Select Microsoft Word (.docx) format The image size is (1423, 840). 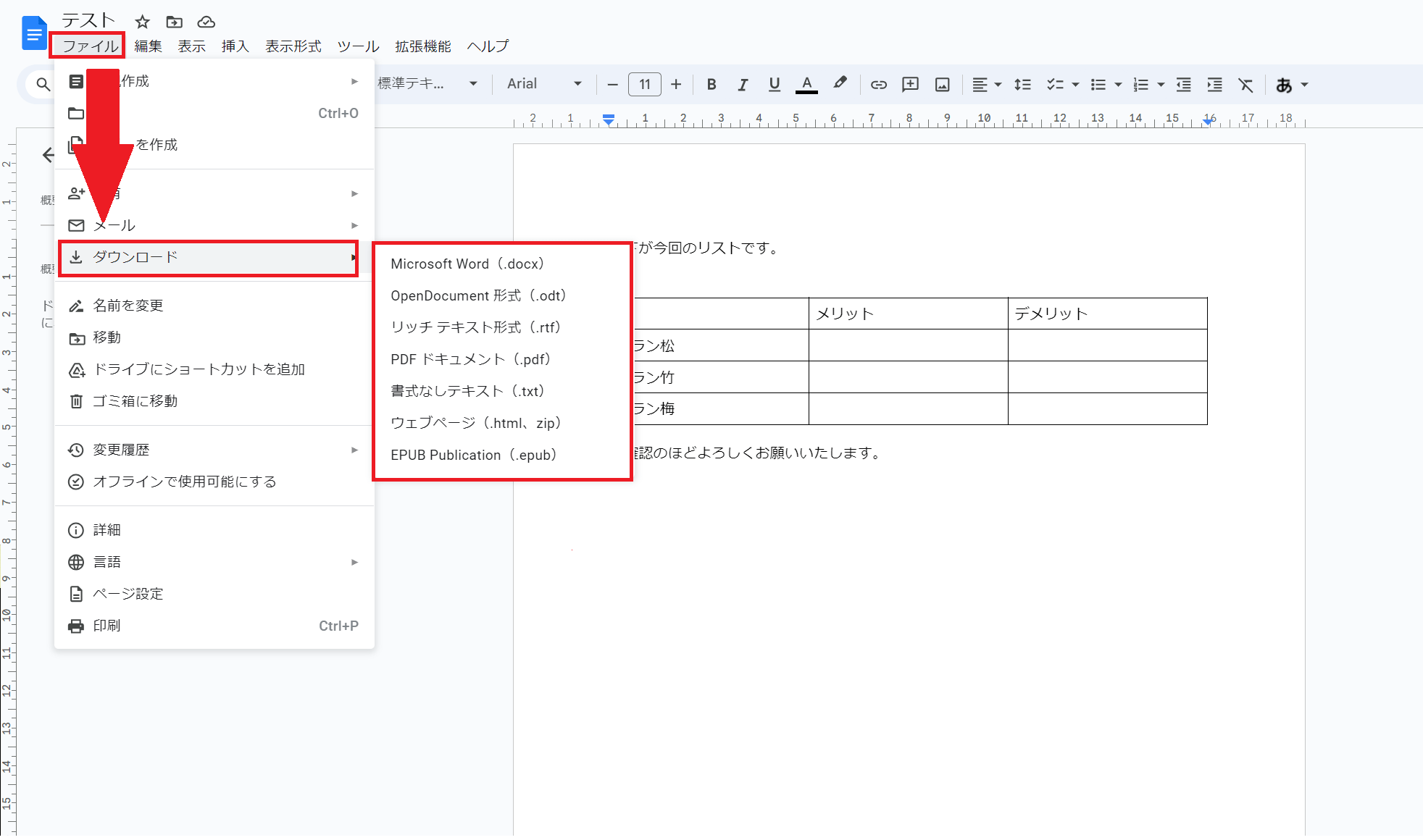(x=467, y=264)
